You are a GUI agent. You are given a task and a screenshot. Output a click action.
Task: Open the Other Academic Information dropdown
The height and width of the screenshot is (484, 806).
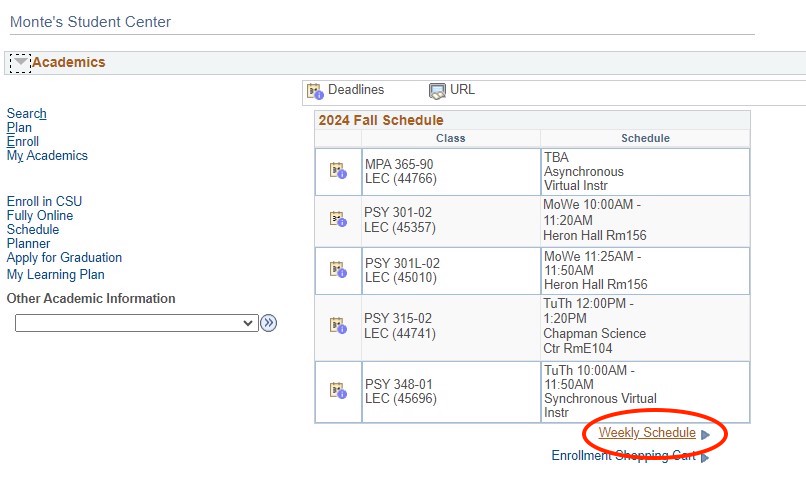tap(136, 323)
